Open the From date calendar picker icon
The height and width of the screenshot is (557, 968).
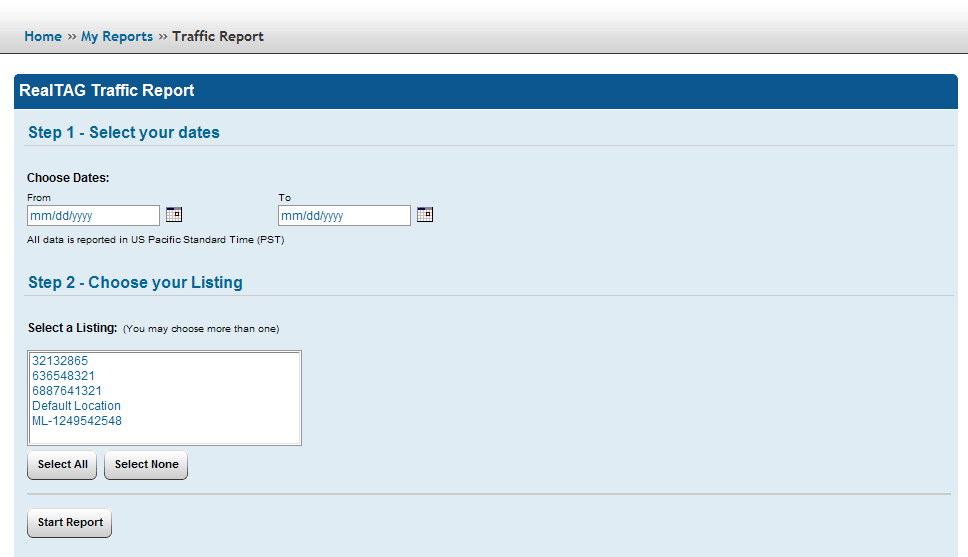pyautogui.click(x=174, y=214)
